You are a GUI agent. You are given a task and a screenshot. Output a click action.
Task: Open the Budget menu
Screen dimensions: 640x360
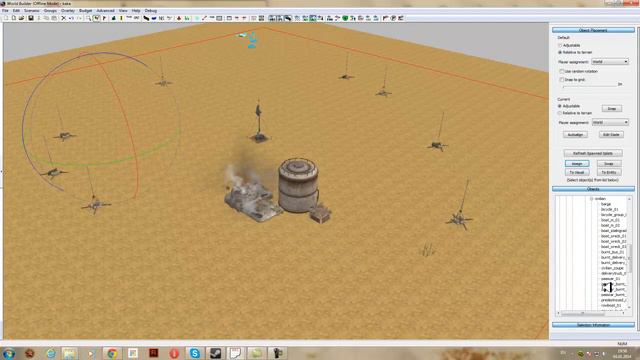(85, 11)
